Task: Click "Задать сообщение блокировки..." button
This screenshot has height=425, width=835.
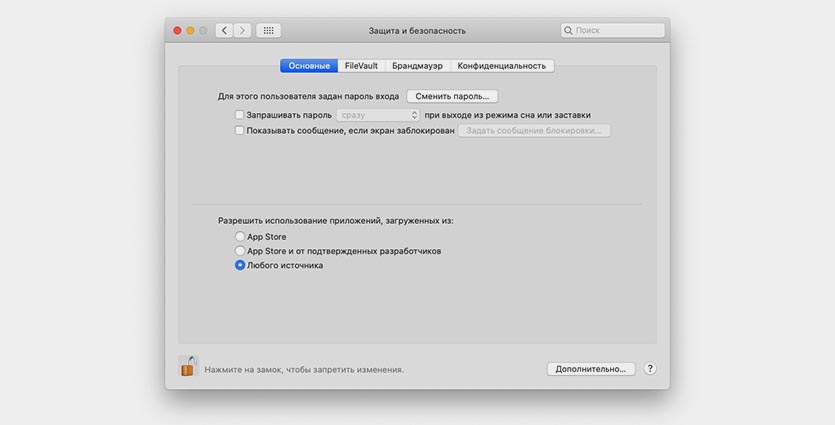Action: pos(535,130)
